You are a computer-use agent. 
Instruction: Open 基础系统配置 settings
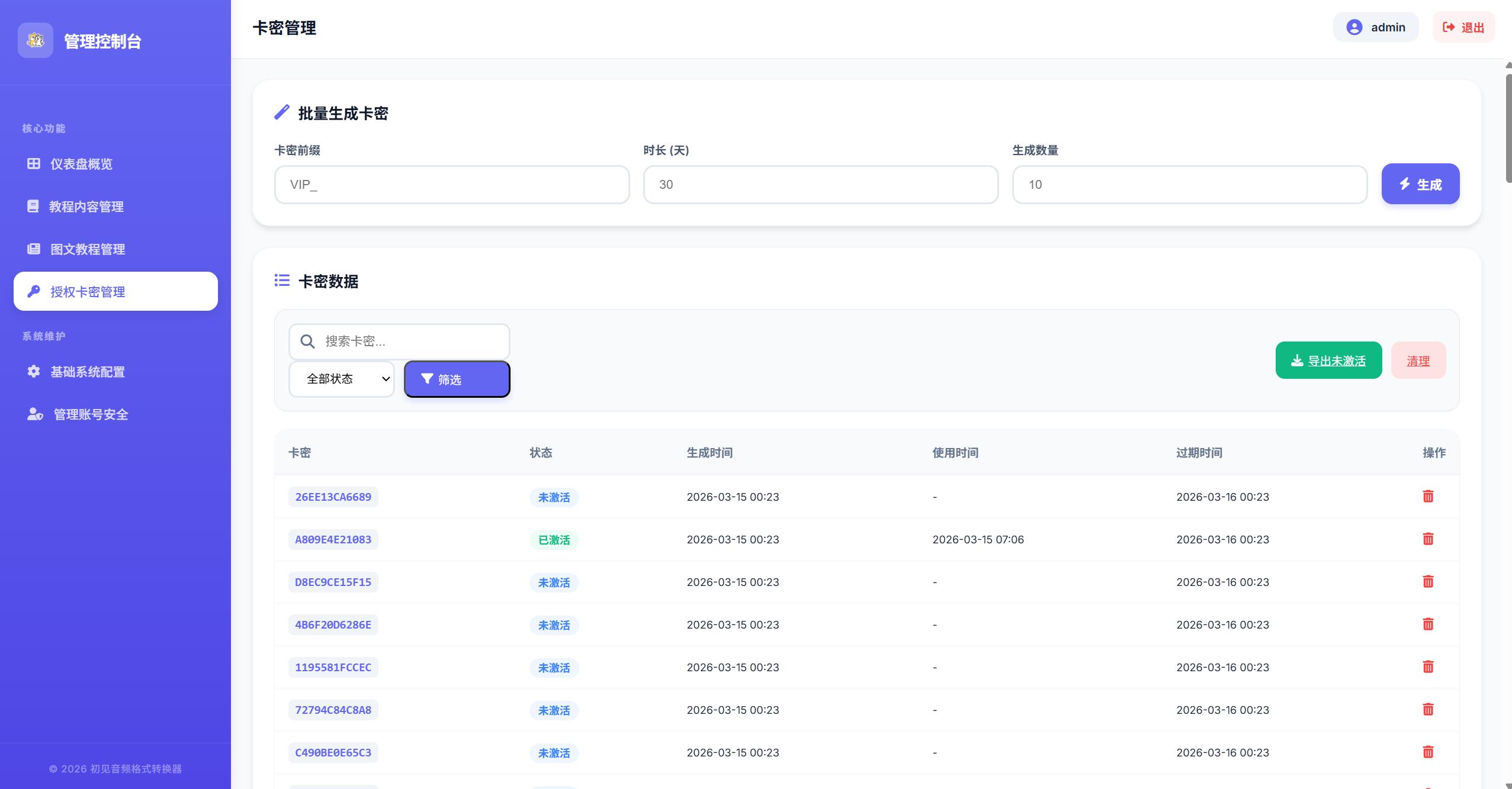pyautogui.click(x=87, y=372)
